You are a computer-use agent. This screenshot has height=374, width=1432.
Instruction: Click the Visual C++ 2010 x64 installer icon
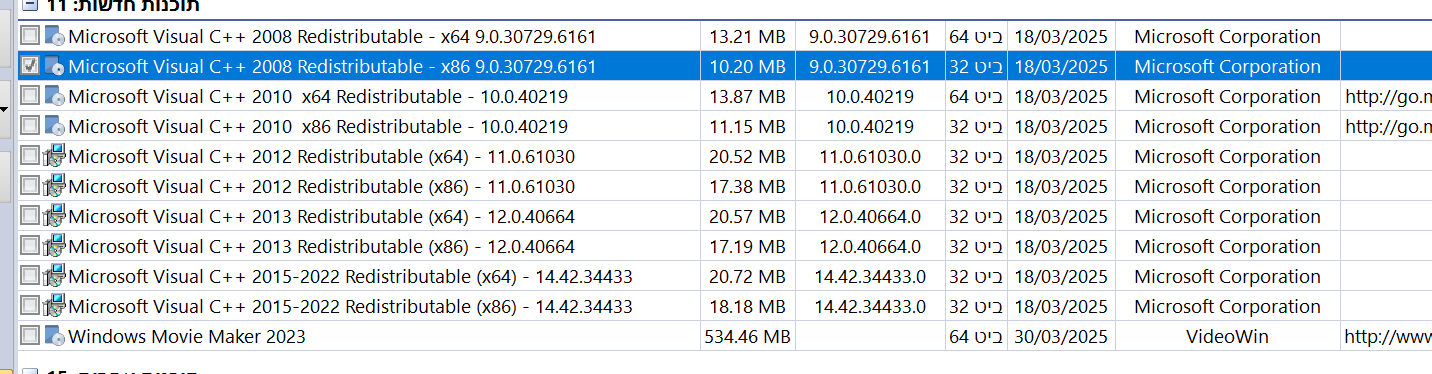[55, 97]
